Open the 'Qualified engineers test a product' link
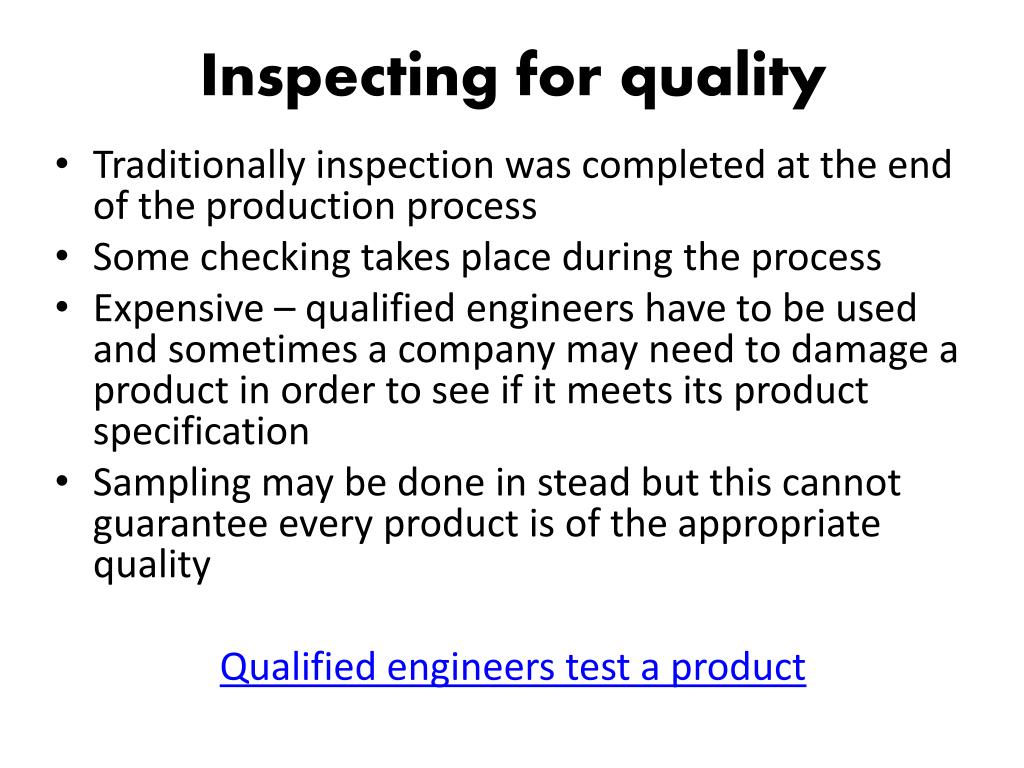The image size is (1024, 768). 513,667
